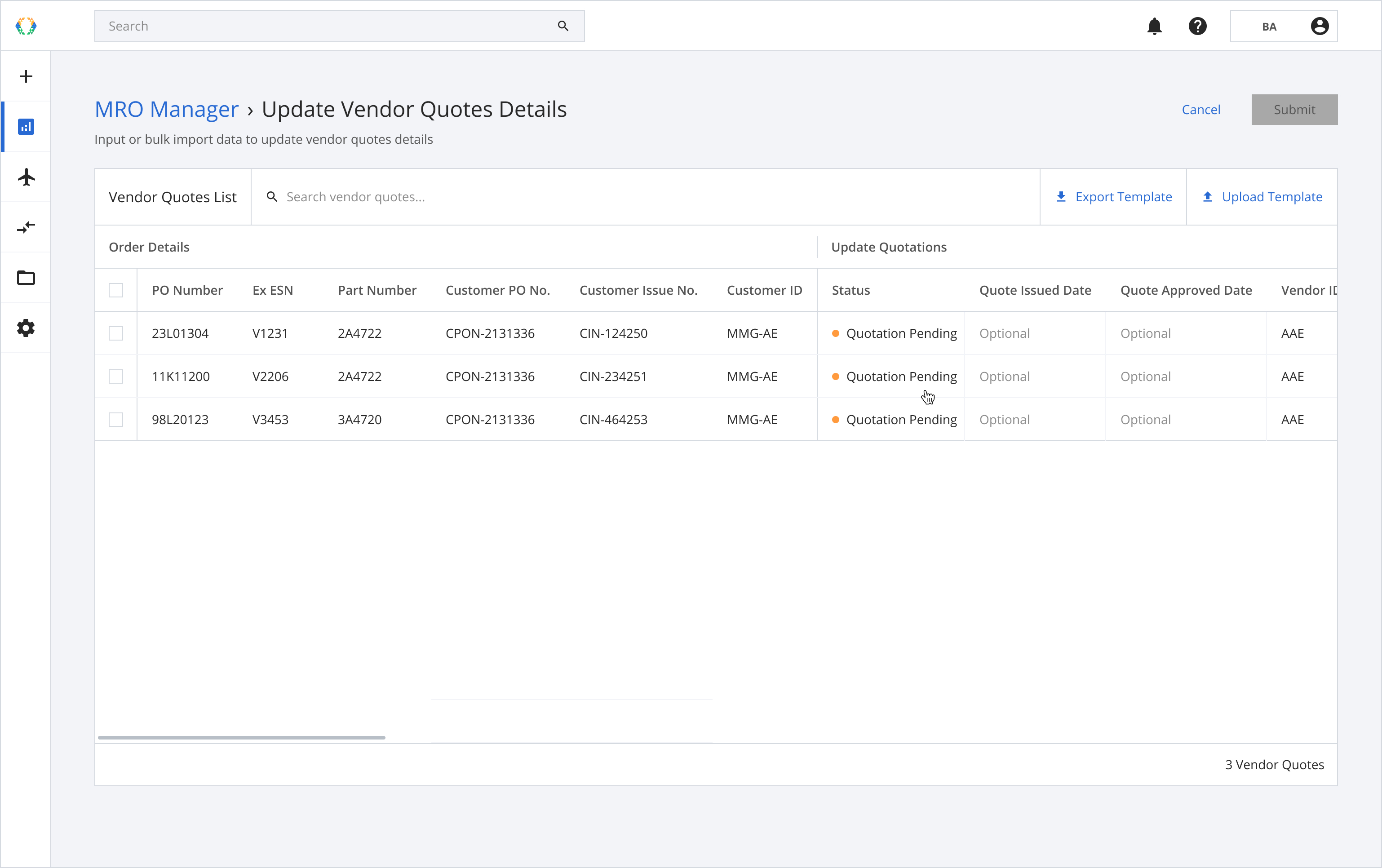Screen dimensions: 1382x868
Task: Click Quote Approved Date field for 11K11200
Action: (x=1186, y=376)
